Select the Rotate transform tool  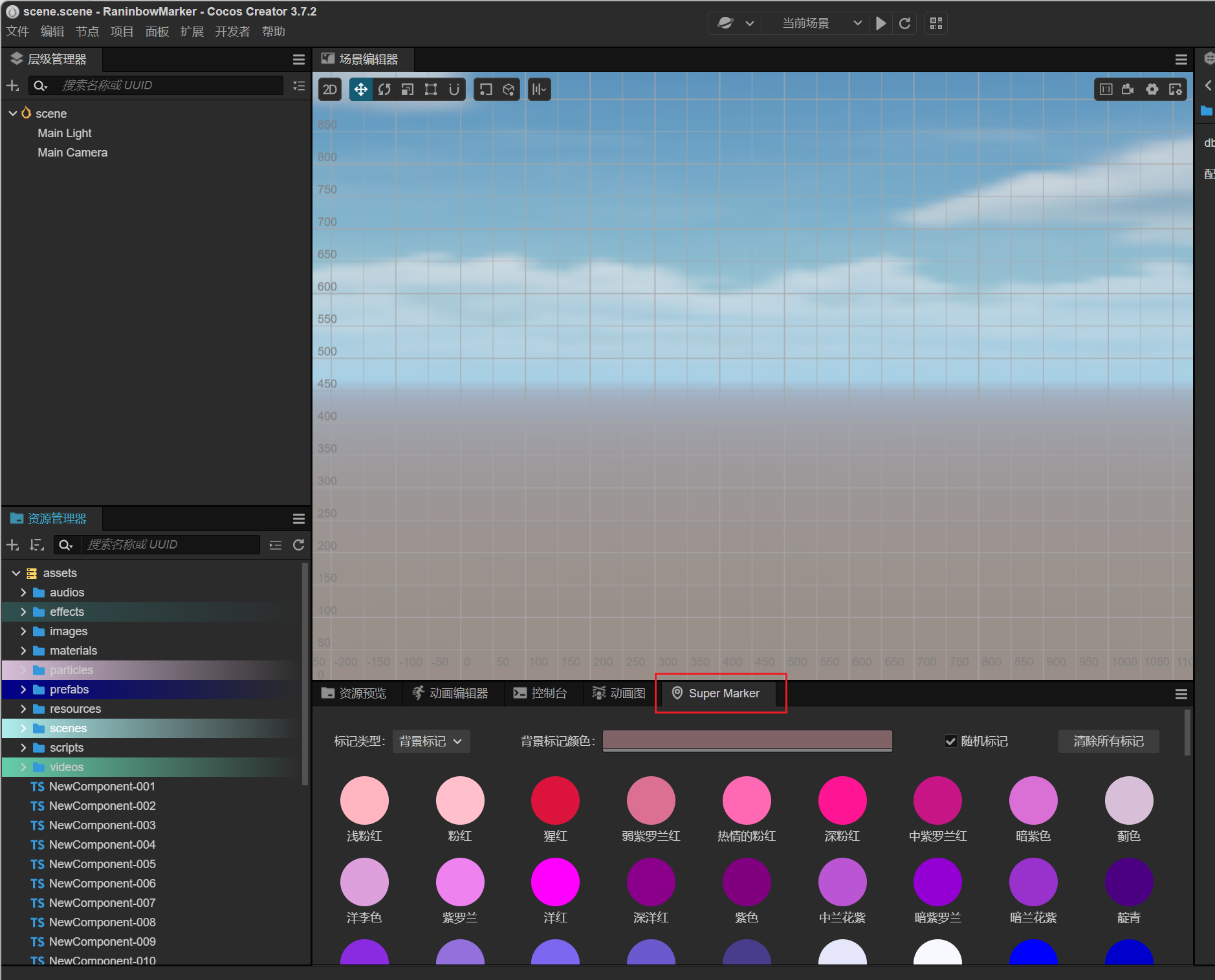(384, 89)
